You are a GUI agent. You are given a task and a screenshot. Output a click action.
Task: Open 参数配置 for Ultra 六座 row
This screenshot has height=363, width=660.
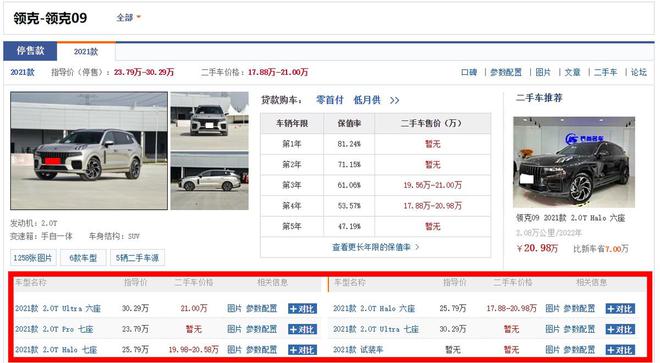[x=261, y=309]
